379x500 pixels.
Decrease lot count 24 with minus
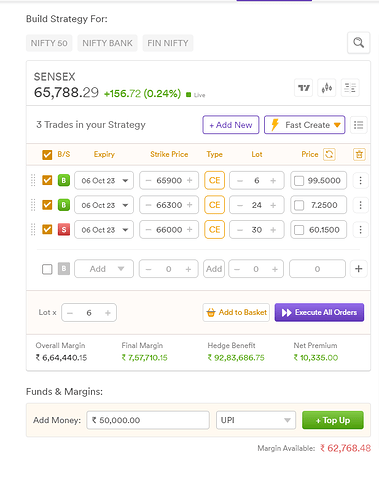coord(240,205)
